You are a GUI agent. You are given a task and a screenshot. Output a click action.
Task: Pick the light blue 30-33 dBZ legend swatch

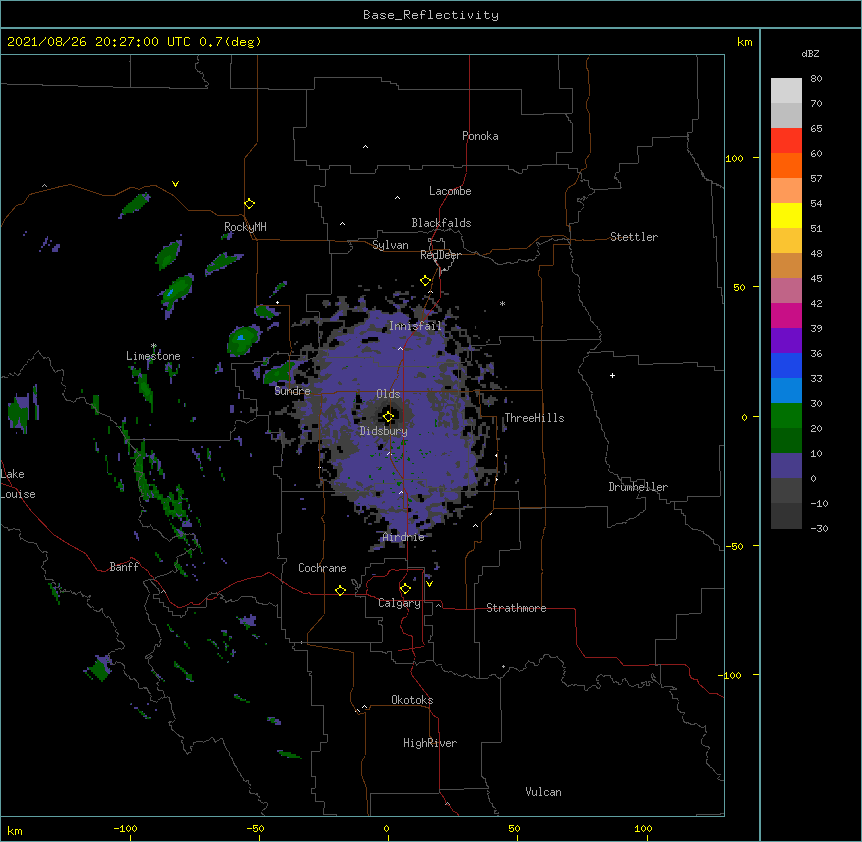tap(786, 390)
